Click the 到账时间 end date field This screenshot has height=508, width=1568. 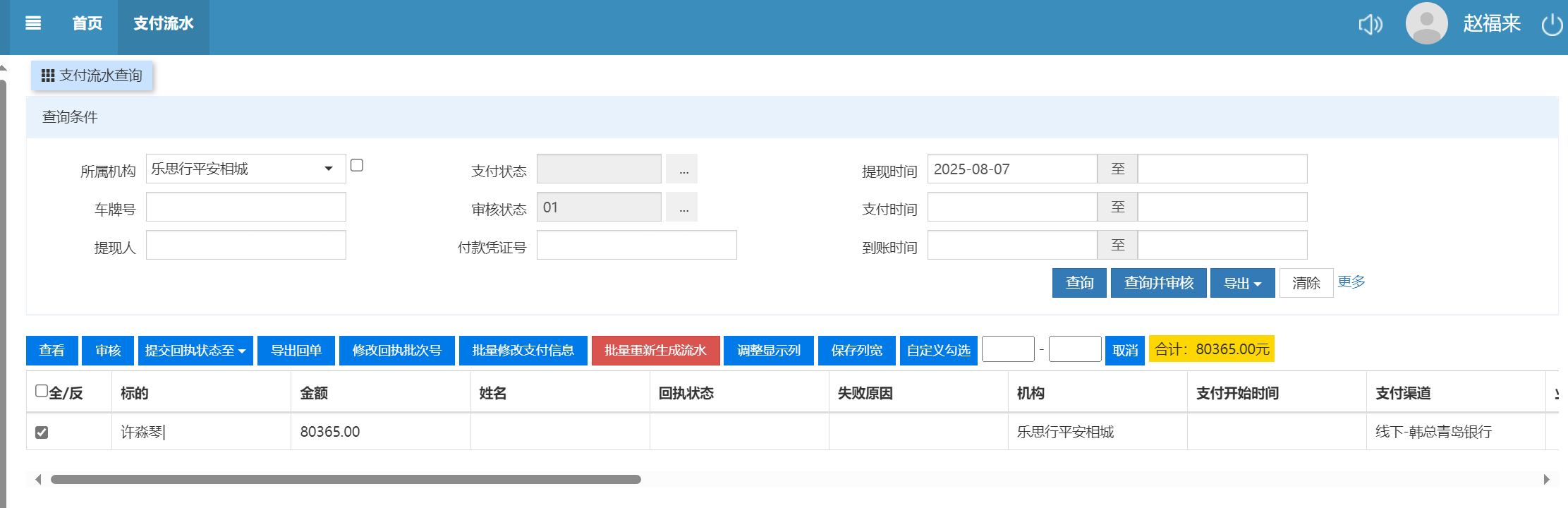click(x=1222, y=245)
